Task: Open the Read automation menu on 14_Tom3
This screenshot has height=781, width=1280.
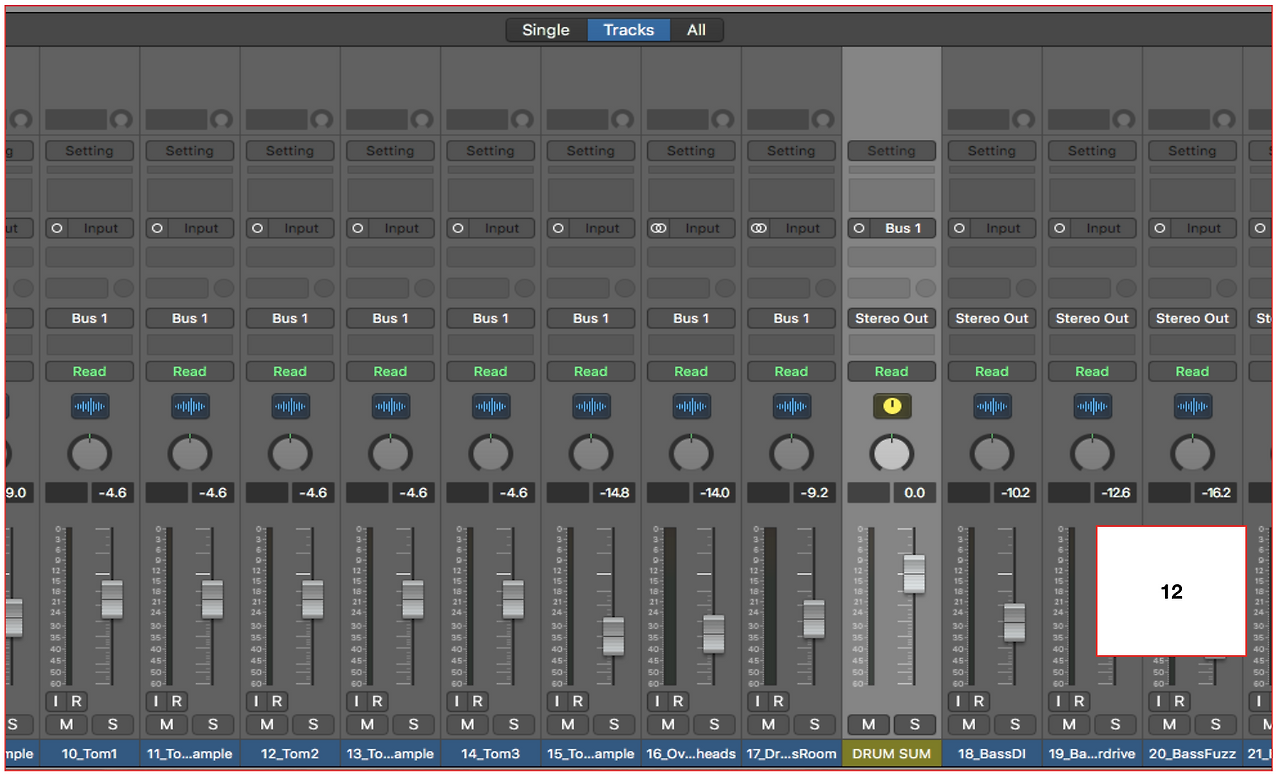Action: (x=491, y=371)
